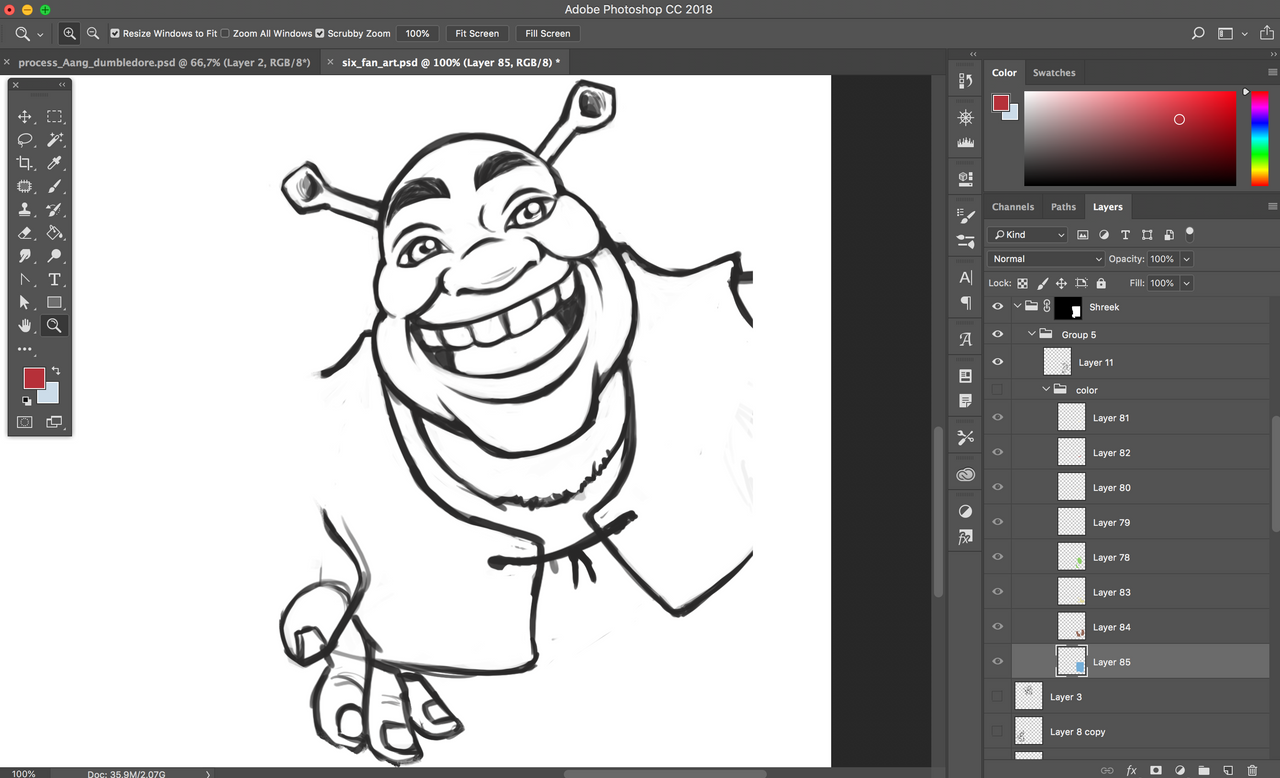The height and width of the screenshot is (778, 1280).
Task: Select the Crop tool
Action: point(25,163)
